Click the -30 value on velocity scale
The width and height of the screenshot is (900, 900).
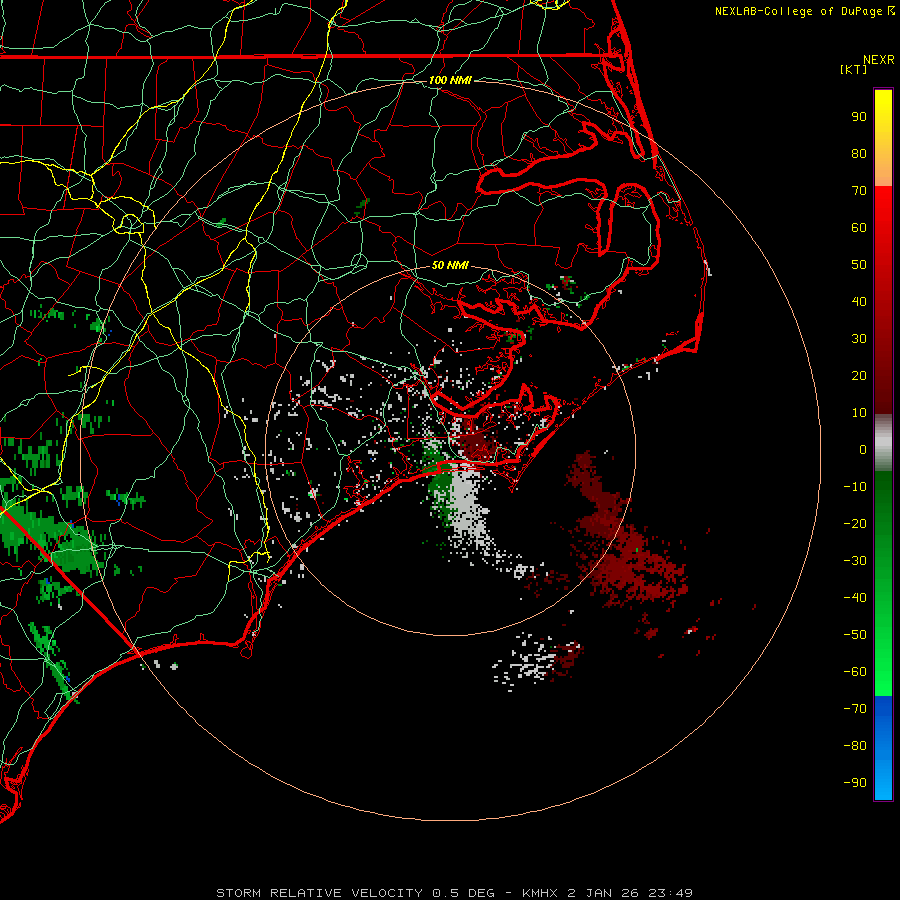pos(855,561)
